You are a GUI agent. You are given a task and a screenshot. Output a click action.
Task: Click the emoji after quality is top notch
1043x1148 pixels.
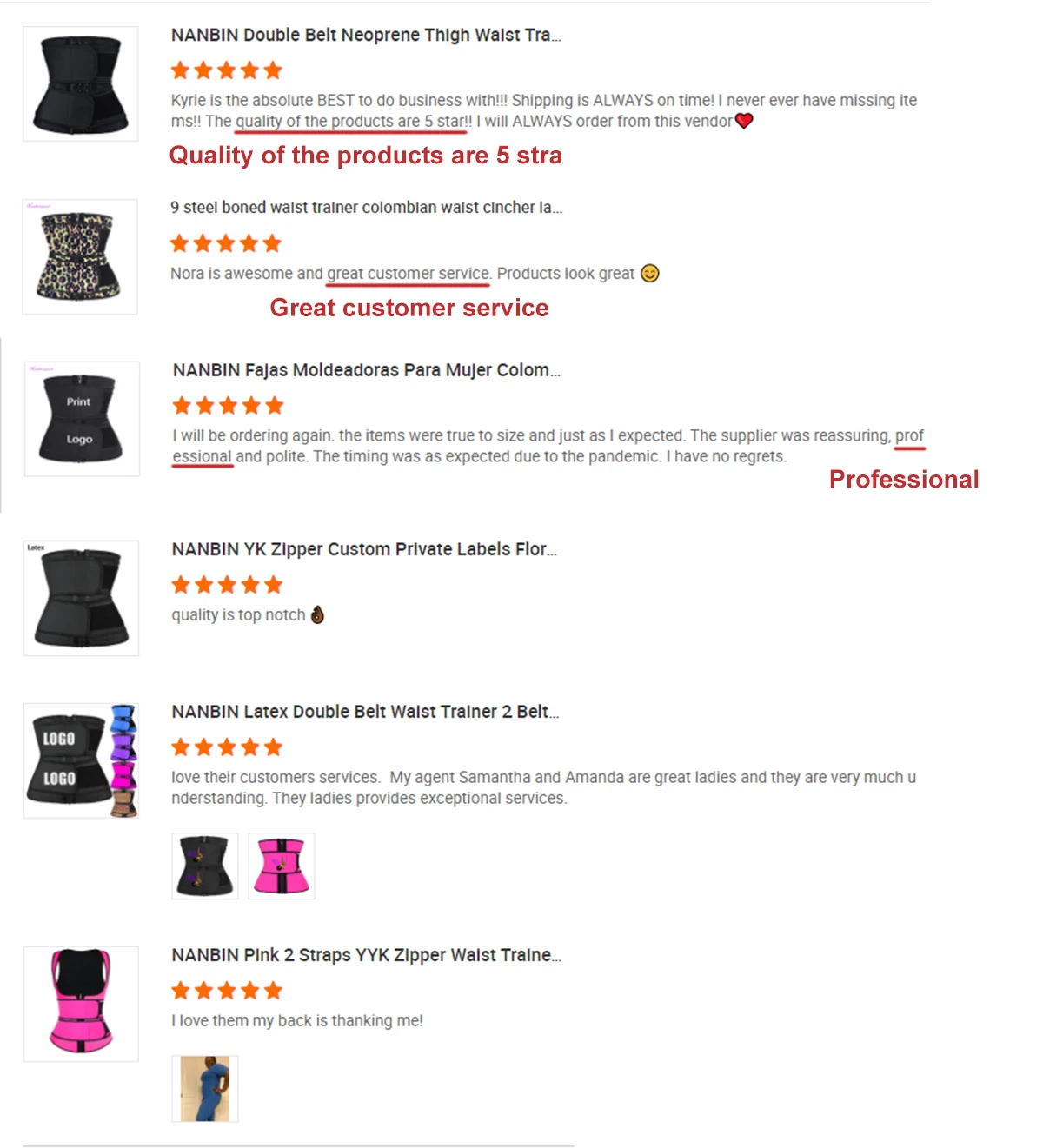pos(317,614)
